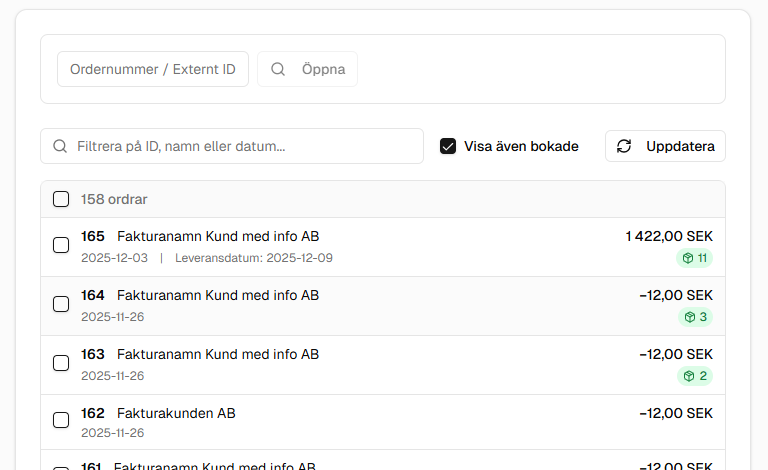
Task: Click the magnifier icon in the filter field
Action: click(x=60, y=146)
